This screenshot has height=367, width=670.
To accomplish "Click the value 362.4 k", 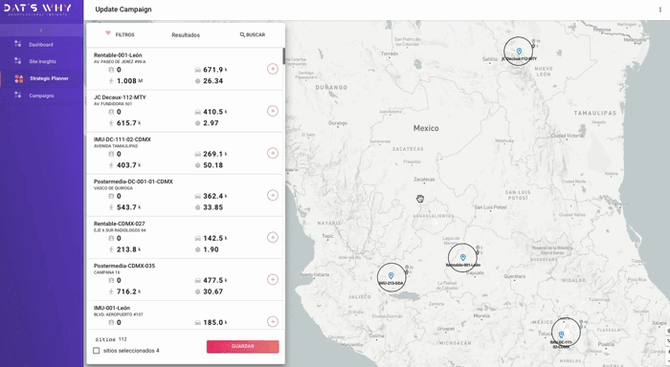I will [215, 196].
